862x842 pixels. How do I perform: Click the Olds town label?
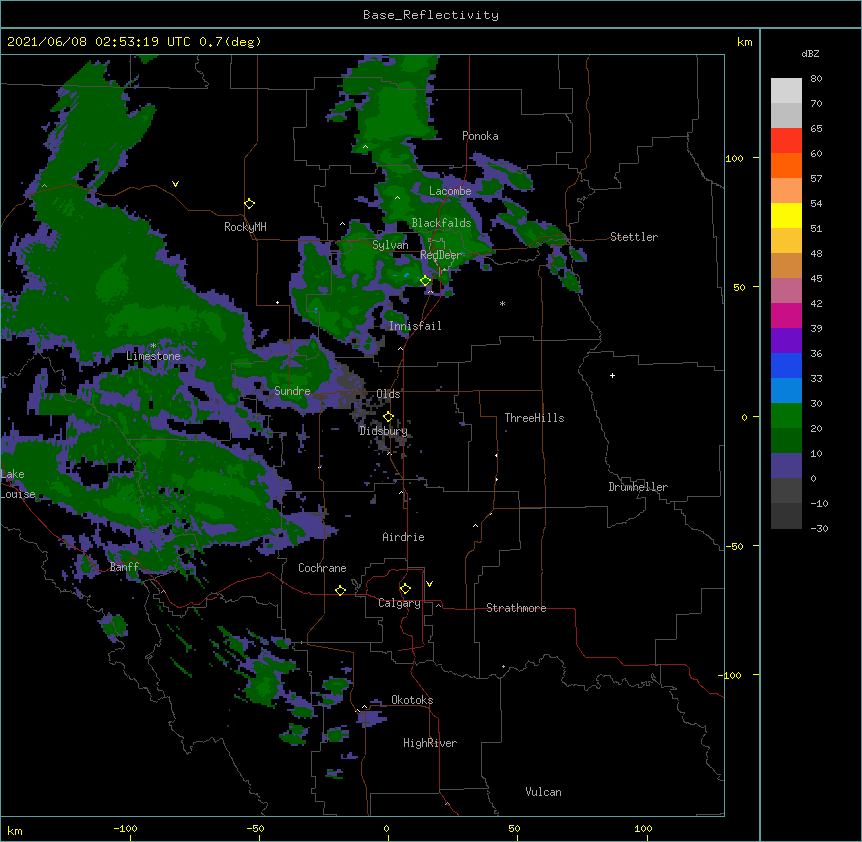click(388, 394)
